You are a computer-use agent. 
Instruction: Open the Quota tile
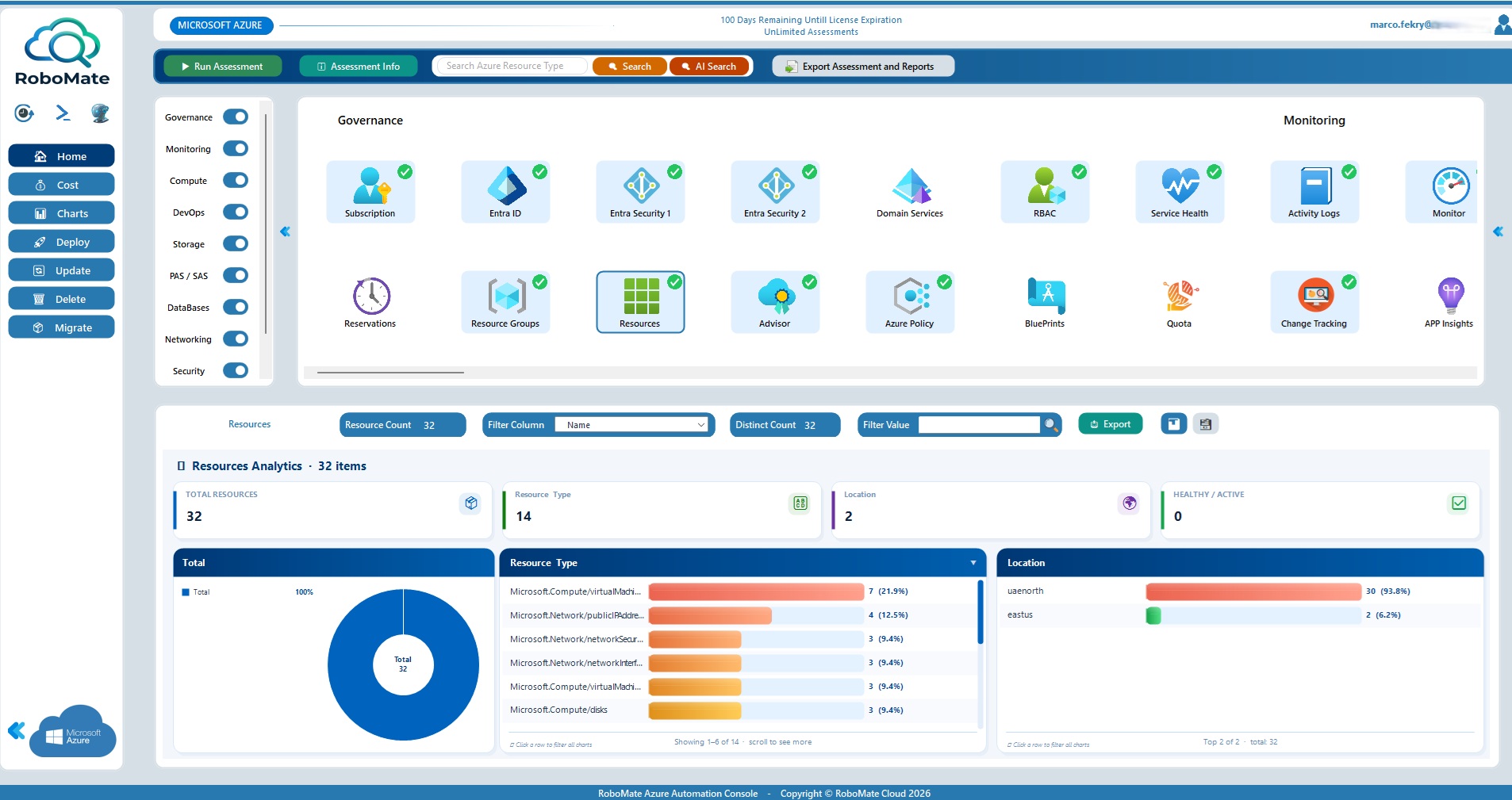click(1180, 302)
